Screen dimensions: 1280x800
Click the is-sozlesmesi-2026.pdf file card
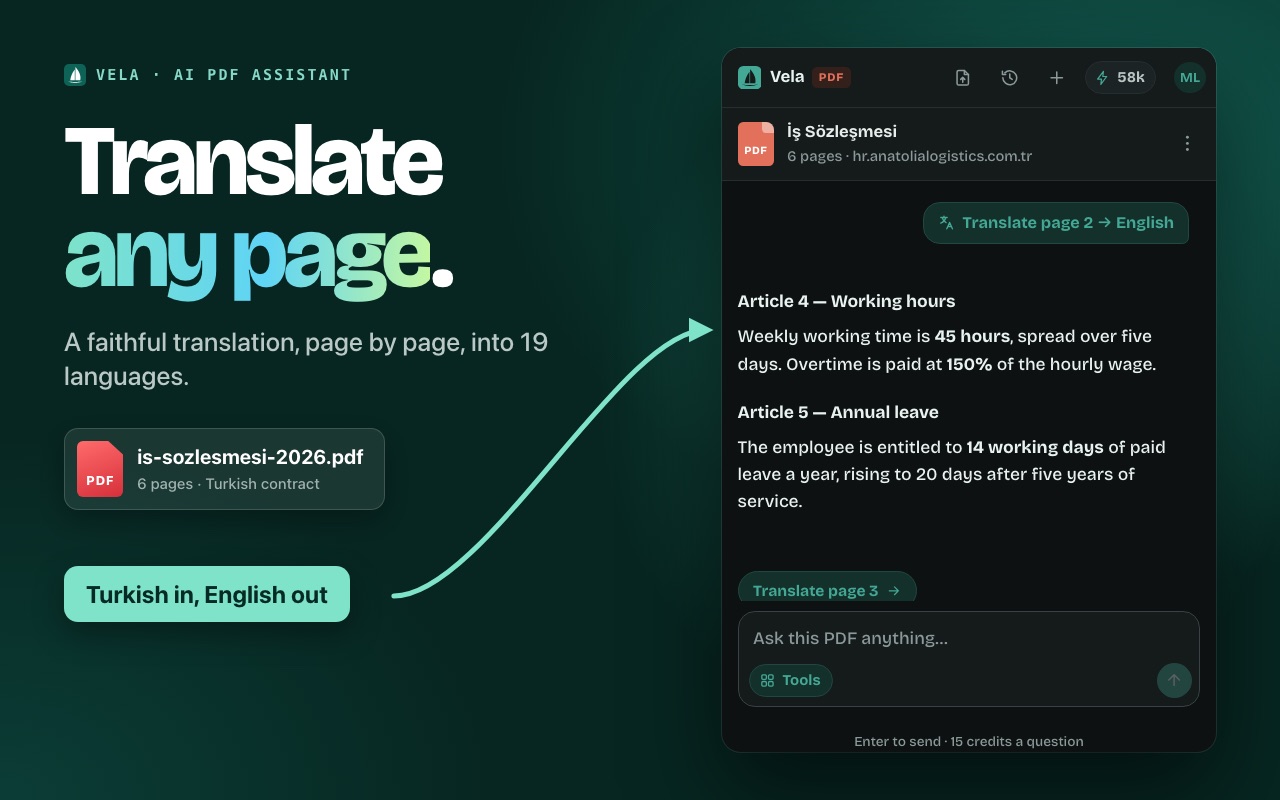tap(224, 469)
